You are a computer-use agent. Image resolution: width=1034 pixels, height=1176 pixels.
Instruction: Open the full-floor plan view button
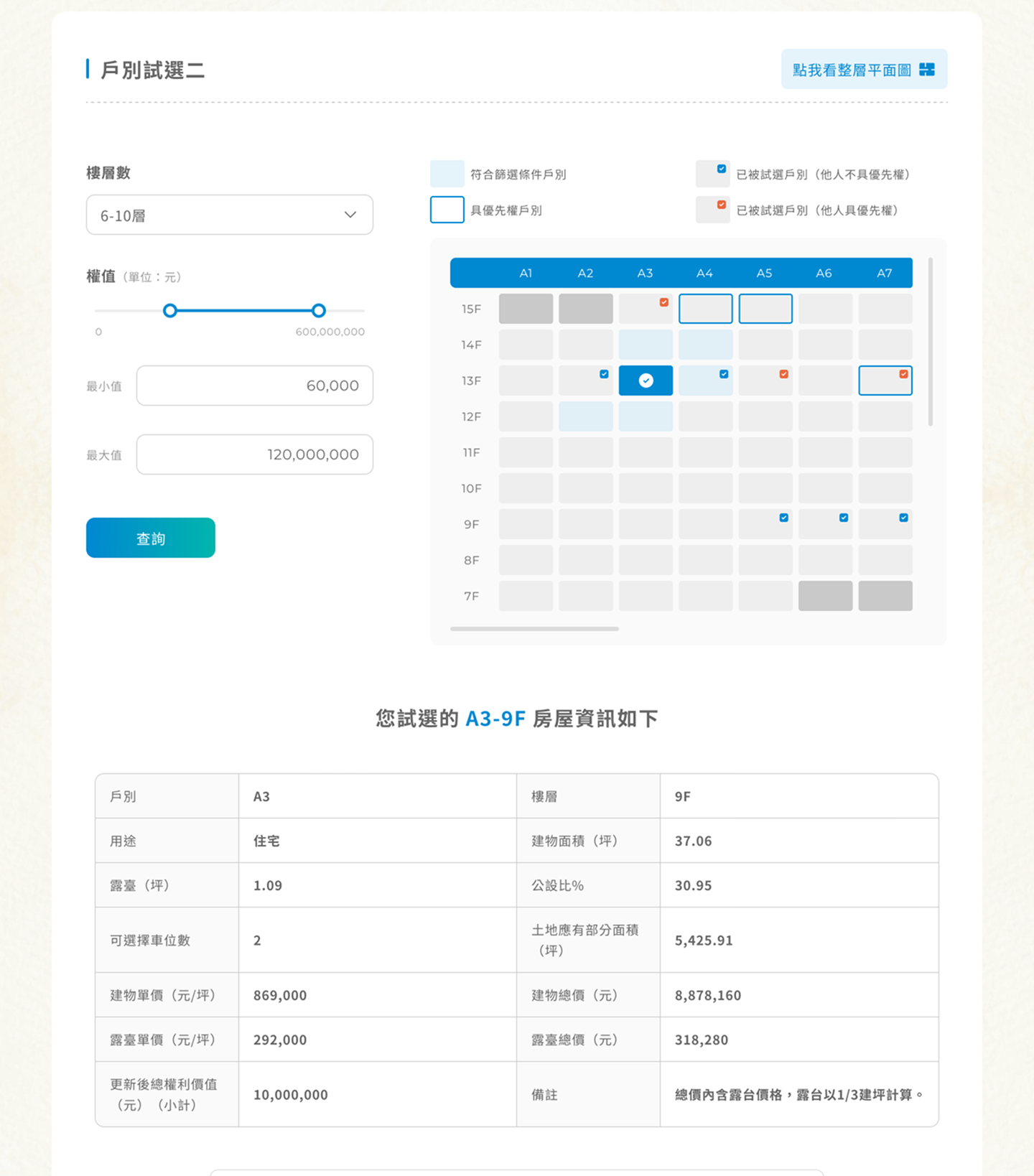pos(864,69)
